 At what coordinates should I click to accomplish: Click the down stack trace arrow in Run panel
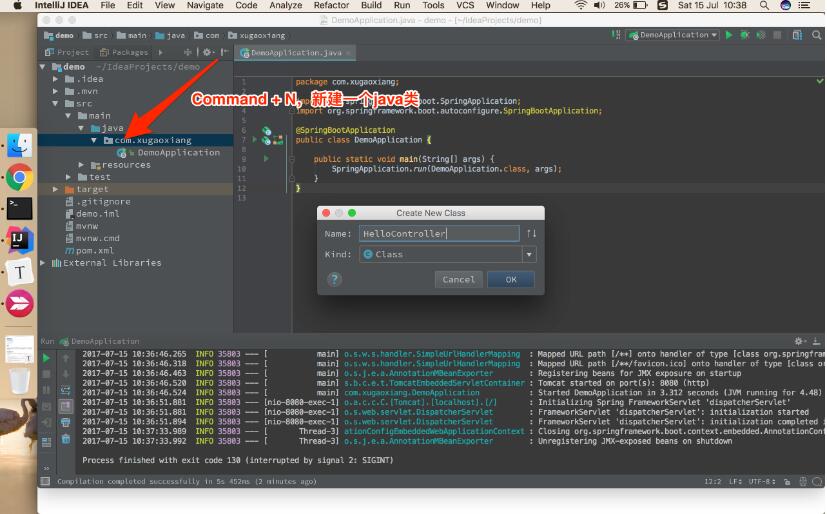(x=65, y=373)
